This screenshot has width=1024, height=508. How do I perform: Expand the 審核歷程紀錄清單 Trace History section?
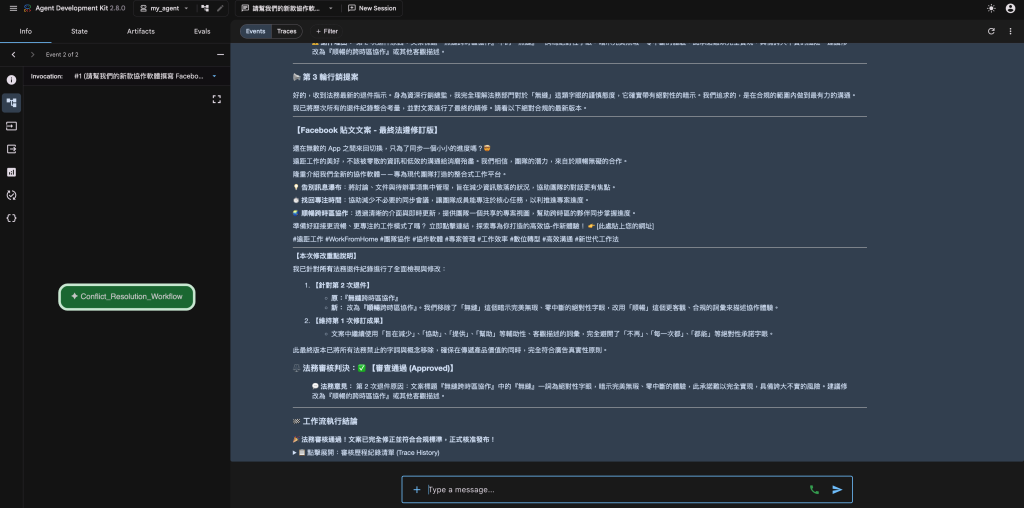click(x=366, y=452)
